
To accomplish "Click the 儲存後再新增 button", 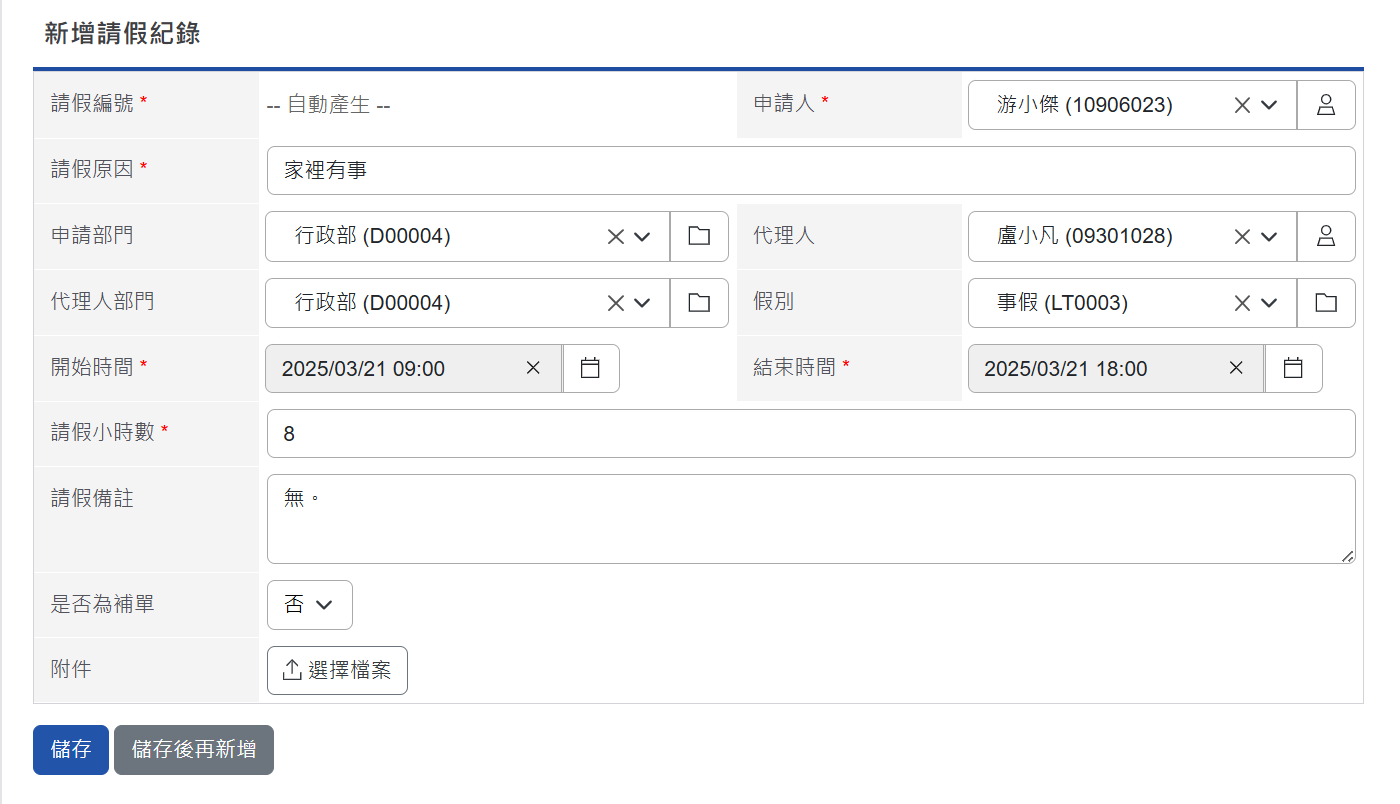I will [x=193, y=748].
